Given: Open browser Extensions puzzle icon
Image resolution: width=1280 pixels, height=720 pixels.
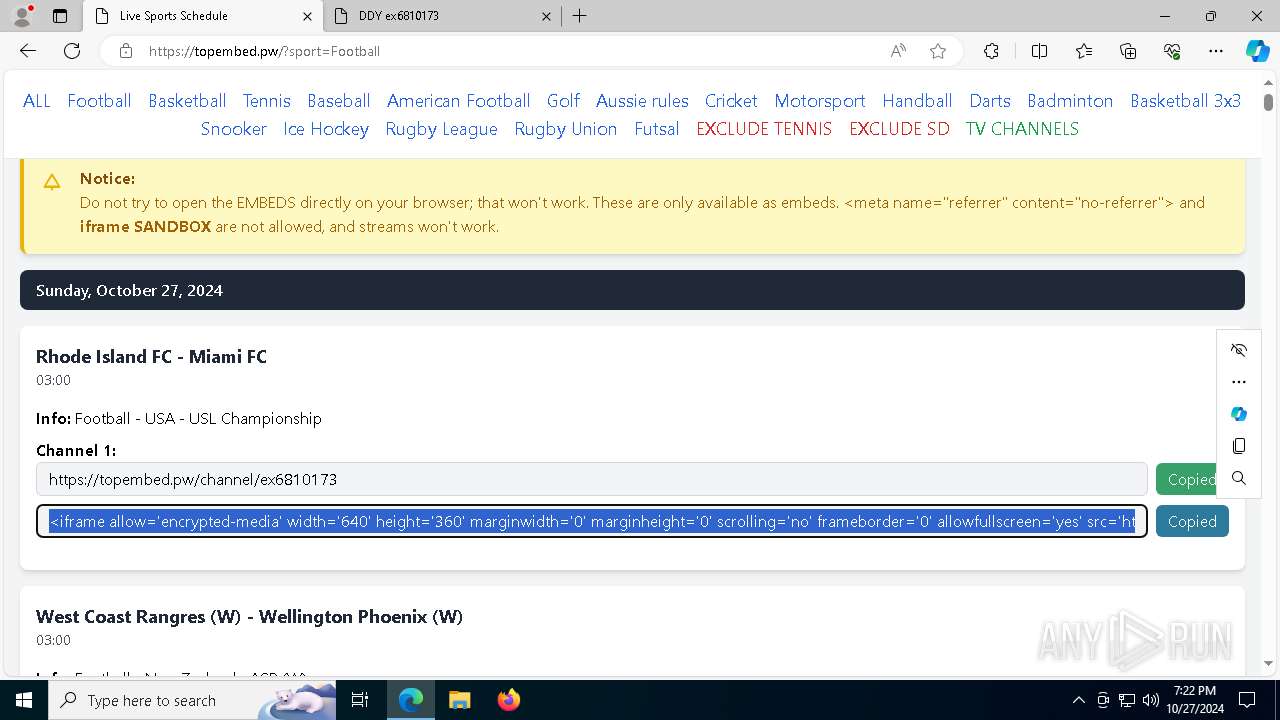Looking at the screenshot, I should pyautogui.click(x=991, y=51).
